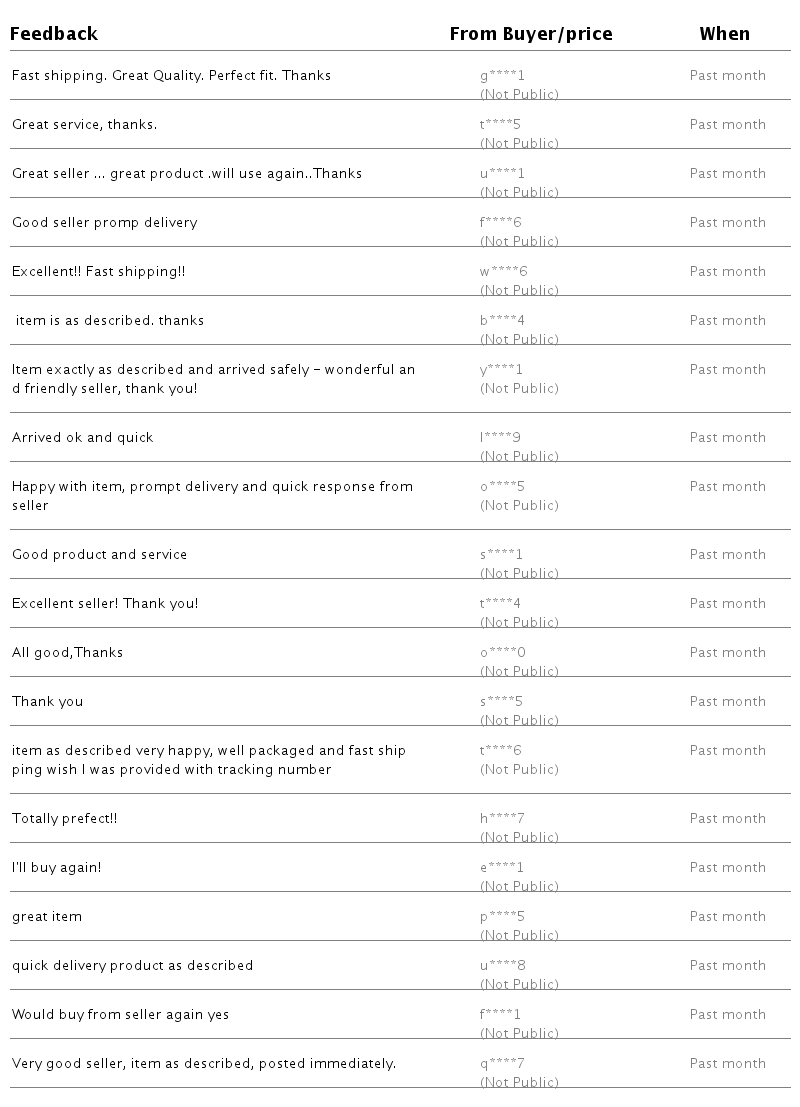Select buyer o****0 username

[503, 653]
